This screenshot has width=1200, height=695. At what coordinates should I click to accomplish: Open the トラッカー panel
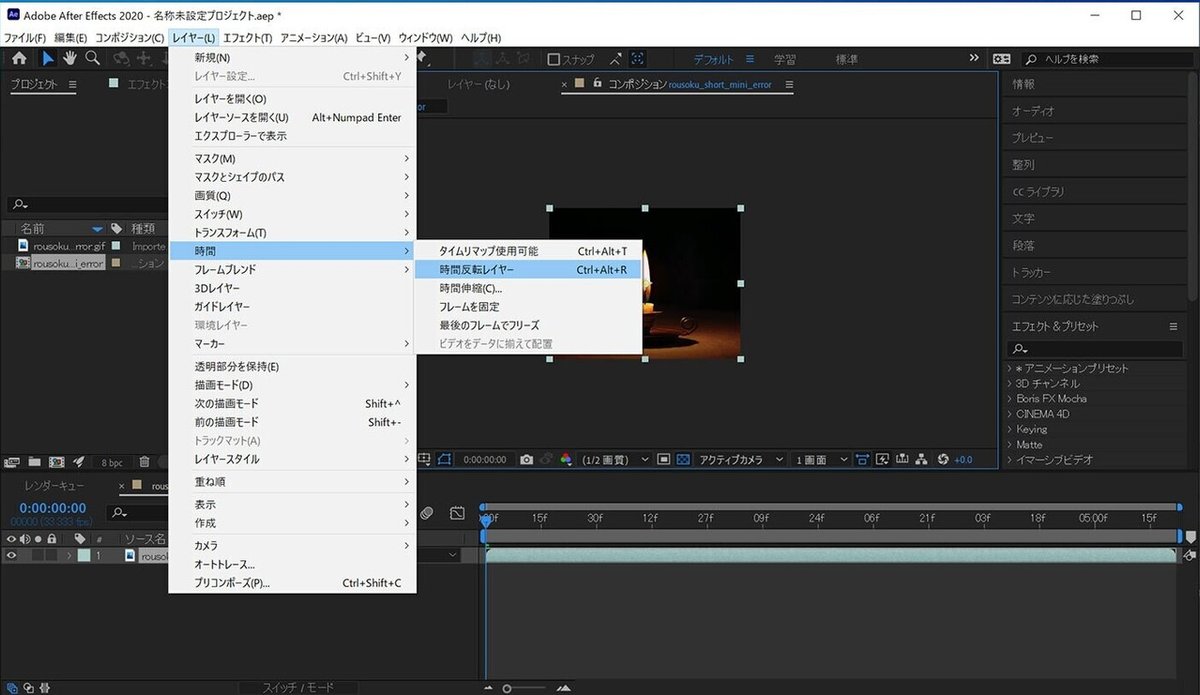point(1031,272)
